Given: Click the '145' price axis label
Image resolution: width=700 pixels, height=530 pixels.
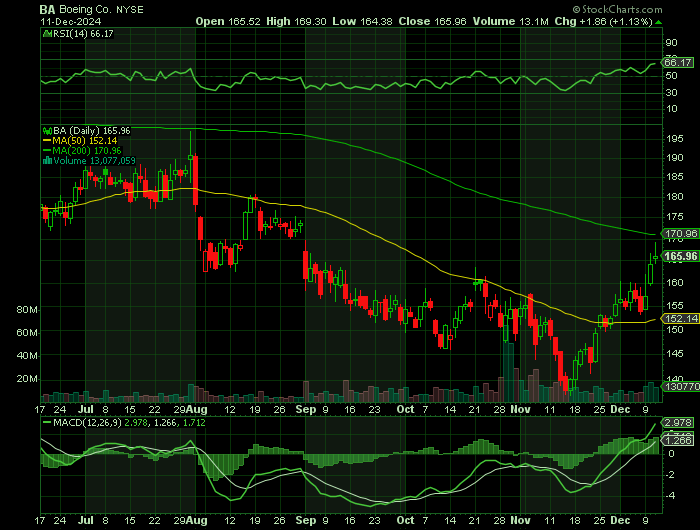Looking at the screenshot, I should 675,354.
